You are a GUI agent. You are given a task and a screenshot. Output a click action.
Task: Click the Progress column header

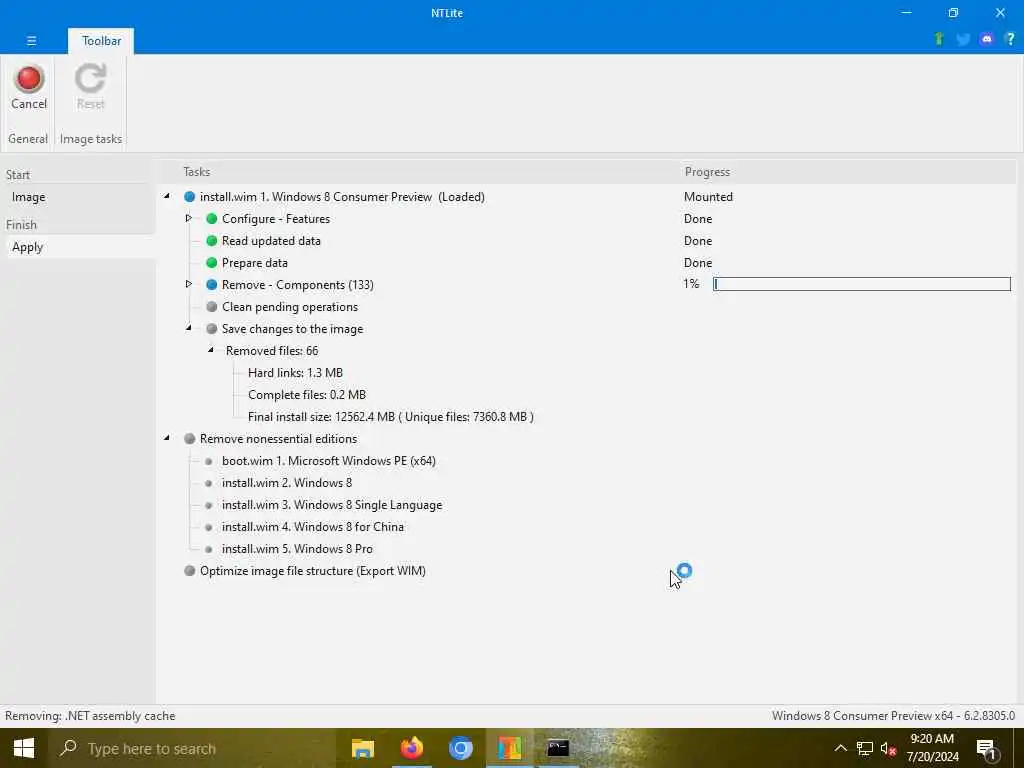click(707, 172)
